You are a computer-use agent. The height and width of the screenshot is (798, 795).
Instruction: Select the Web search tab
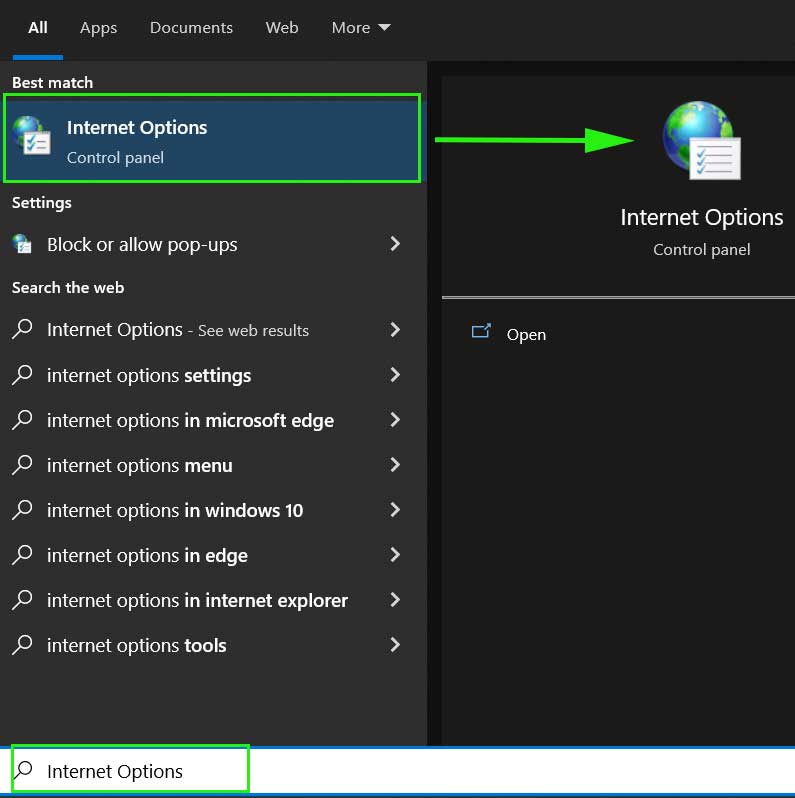(x=281, y=27)
